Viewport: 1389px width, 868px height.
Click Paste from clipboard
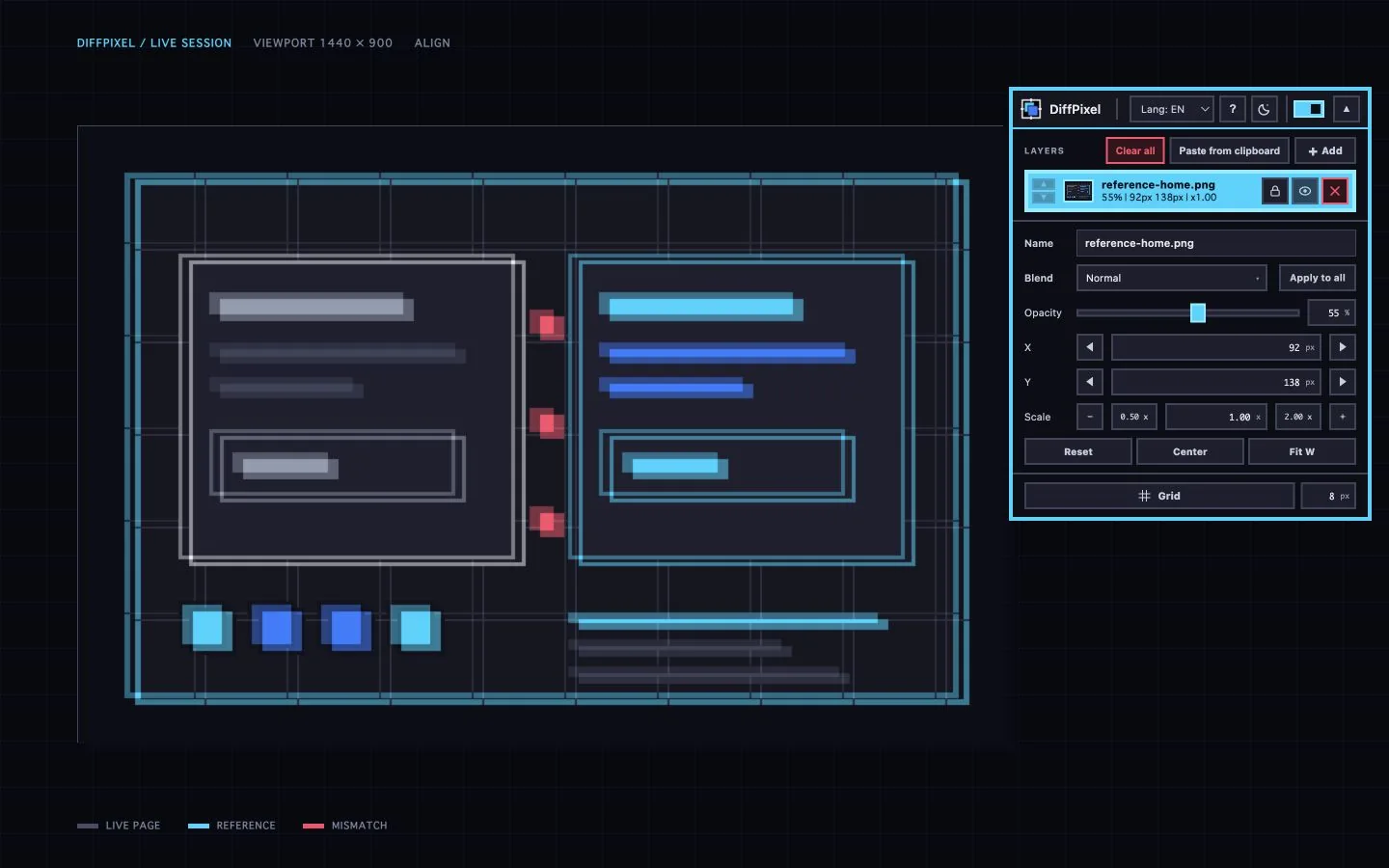[1229, 150]
